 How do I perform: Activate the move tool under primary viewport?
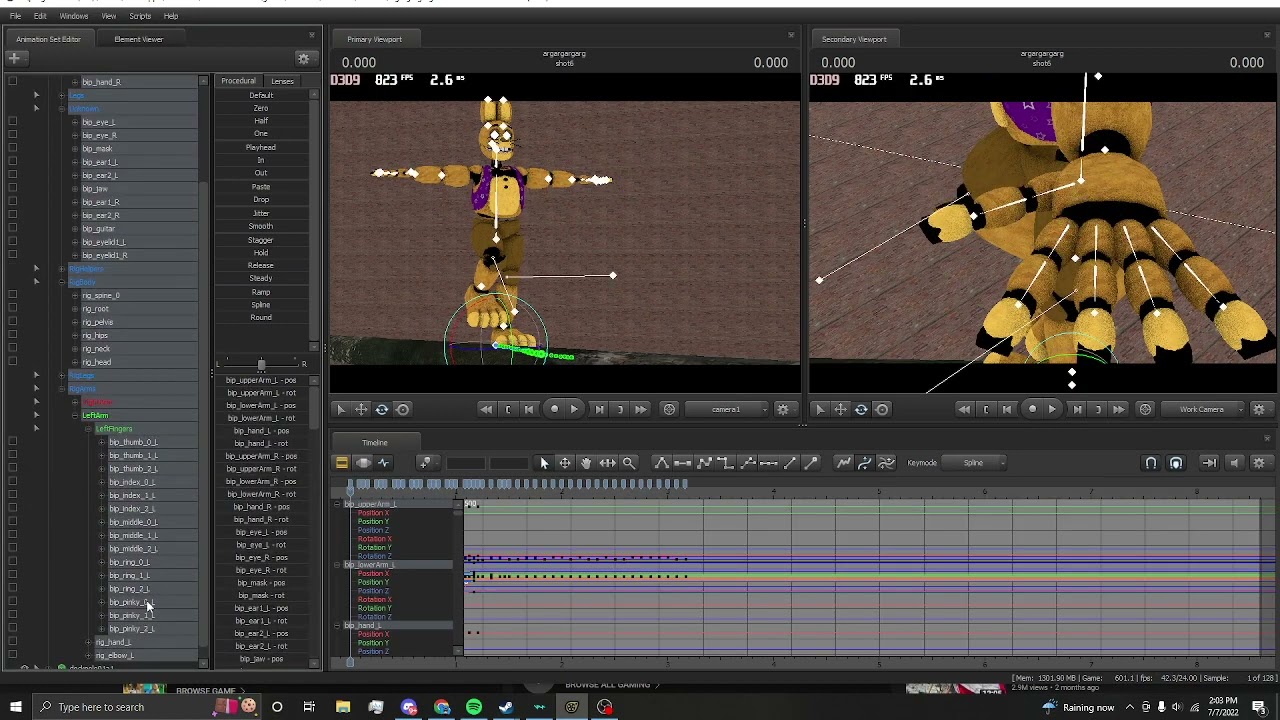tap(361, 409)
